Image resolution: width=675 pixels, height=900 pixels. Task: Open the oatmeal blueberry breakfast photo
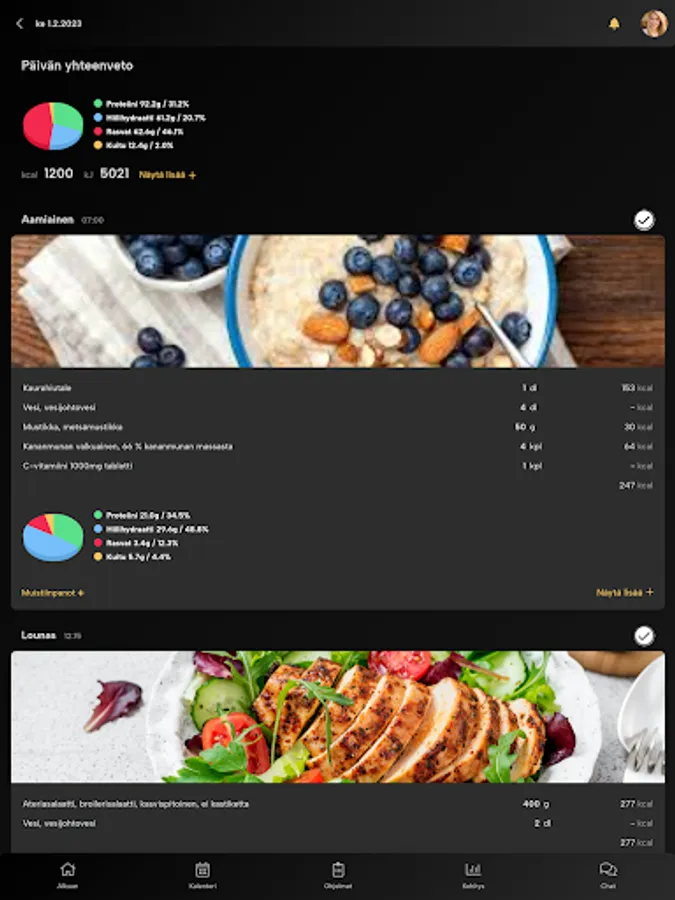[x=338, y=301]
